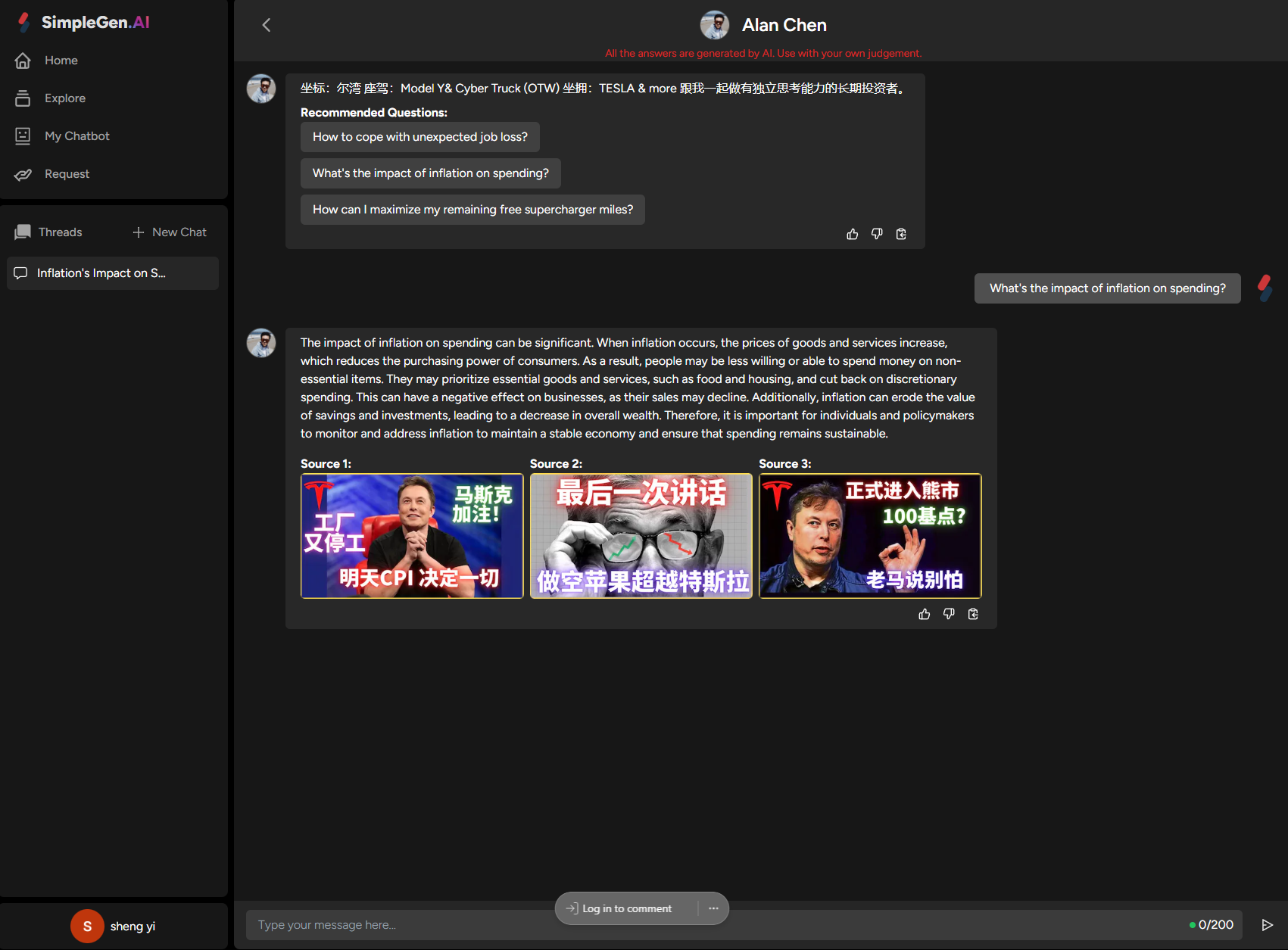The image size is (1288, 950).
Task: Click the Alan Chen chatbot title
Action: tap(784, 25)
